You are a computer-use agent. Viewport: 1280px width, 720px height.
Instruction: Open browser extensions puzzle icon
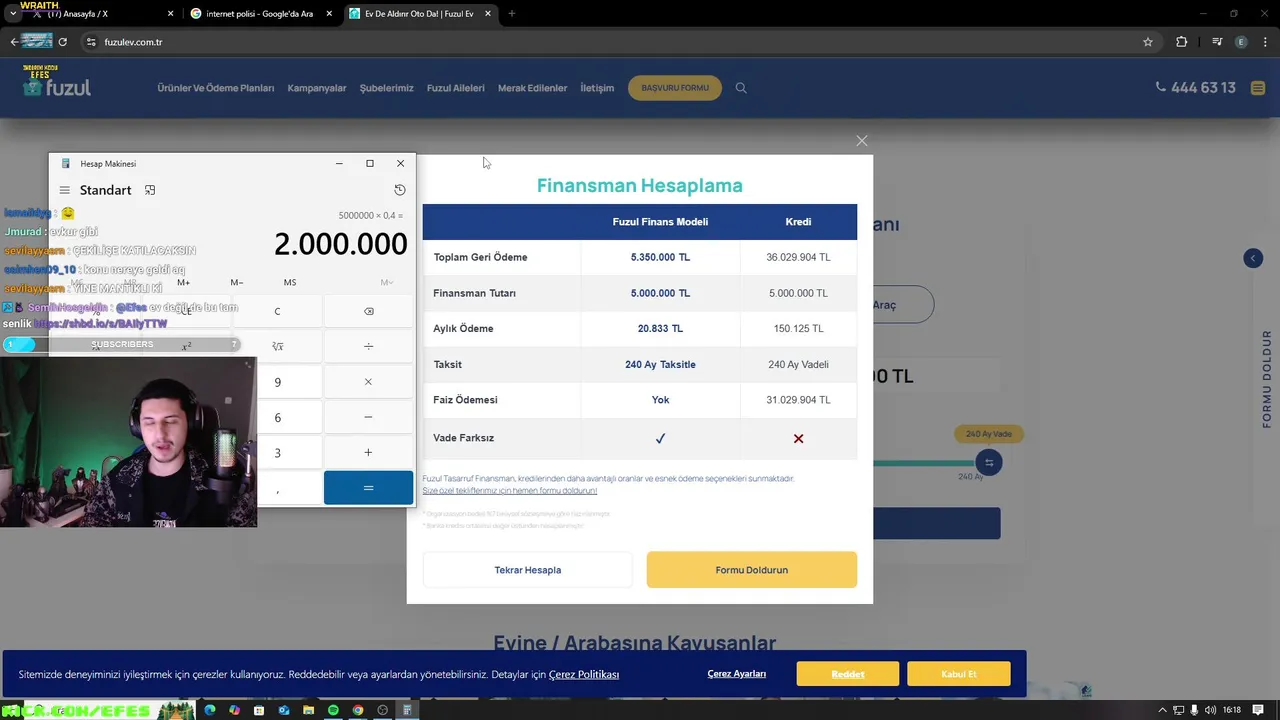(1182, 42)
